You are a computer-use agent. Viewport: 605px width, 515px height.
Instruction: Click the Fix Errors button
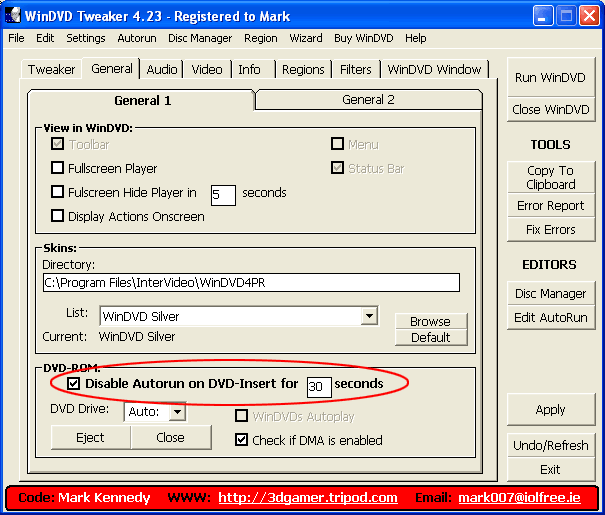pos(550,230)
